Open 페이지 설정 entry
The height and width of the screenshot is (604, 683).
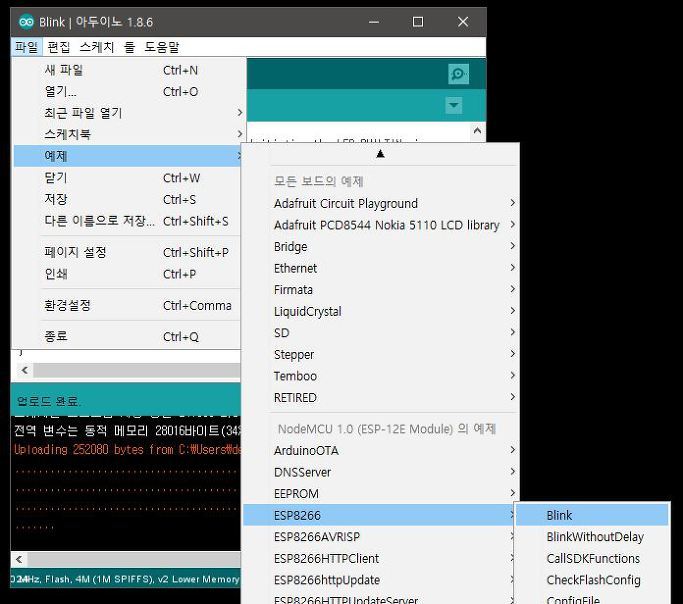point(127,253)
